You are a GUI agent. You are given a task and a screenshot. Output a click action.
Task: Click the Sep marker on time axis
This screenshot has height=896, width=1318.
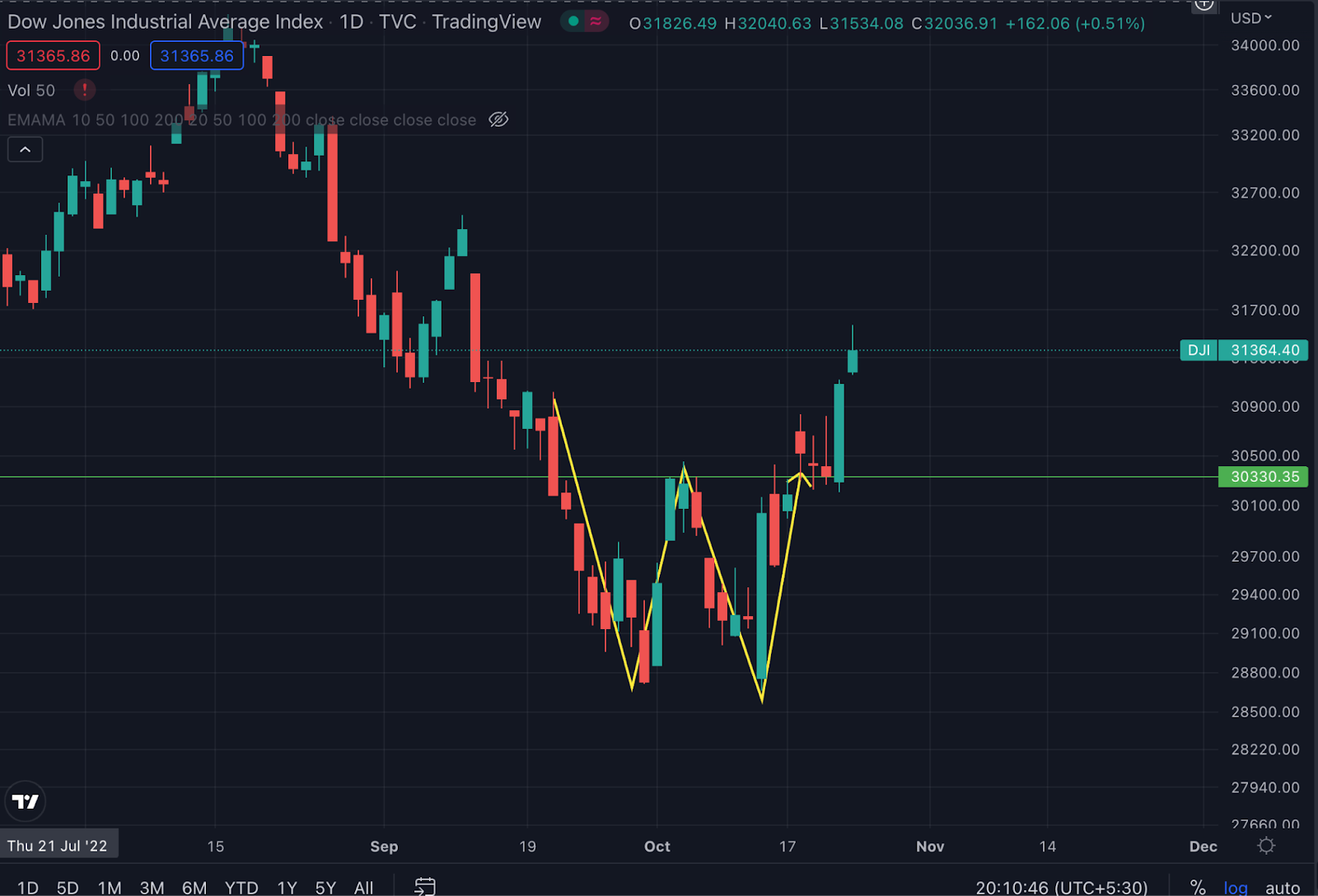[x=384, y=847]
